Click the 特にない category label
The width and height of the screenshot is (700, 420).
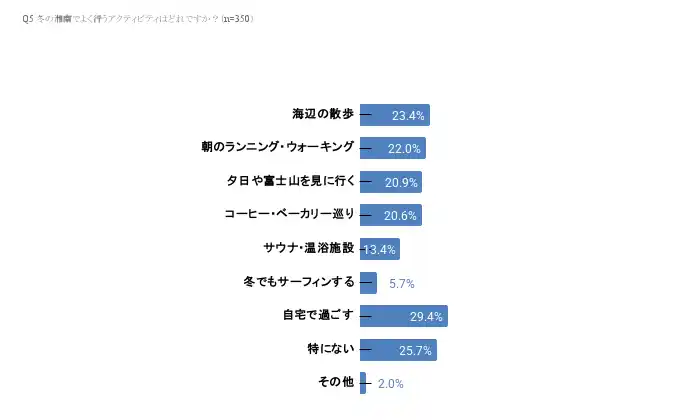coord(330,349)
